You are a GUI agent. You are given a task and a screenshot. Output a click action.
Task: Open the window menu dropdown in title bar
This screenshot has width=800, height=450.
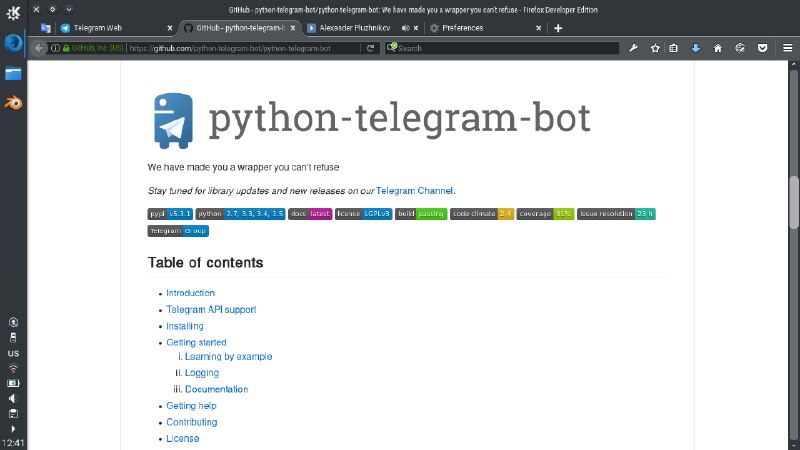tap(69, 9)
